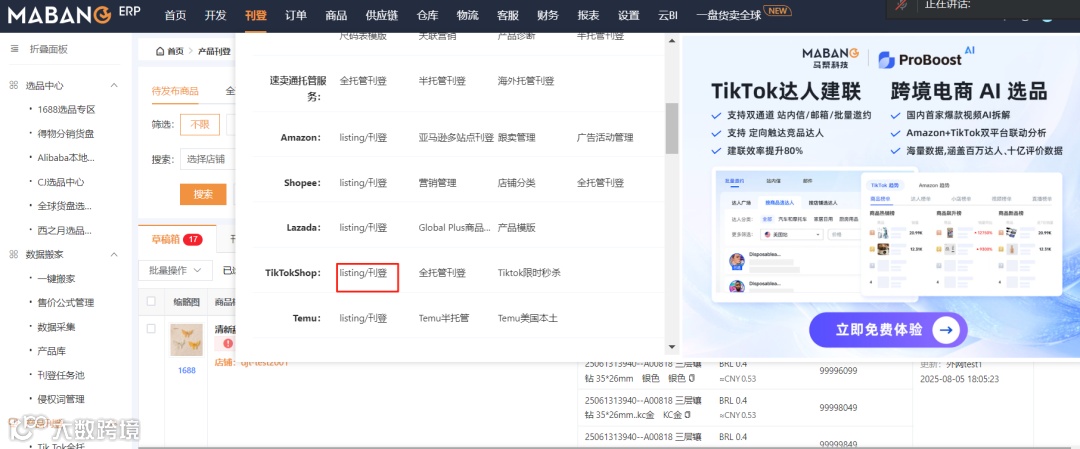Click the orange 搜索 button

coord(203,194)
